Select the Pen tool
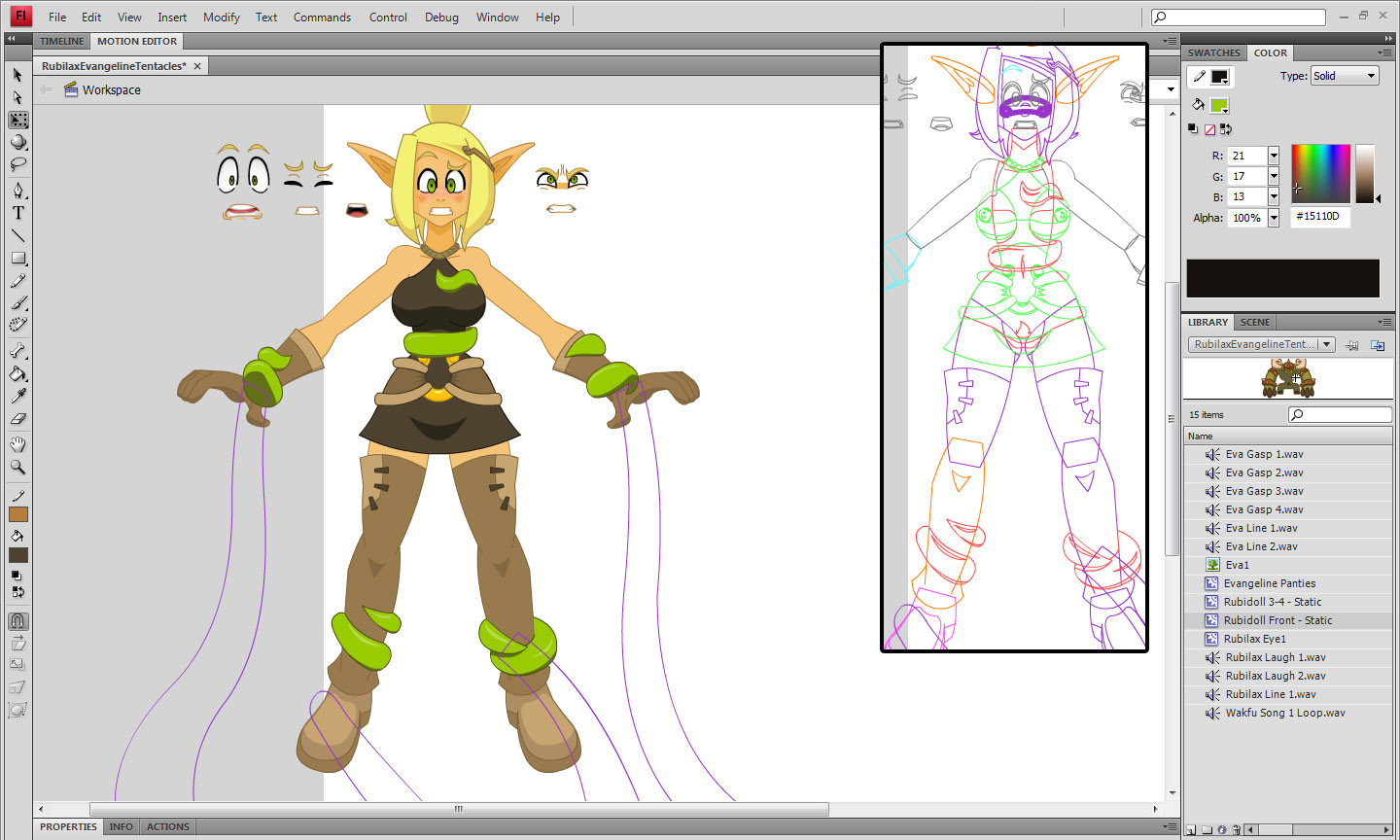 click(x=18, y=190)
